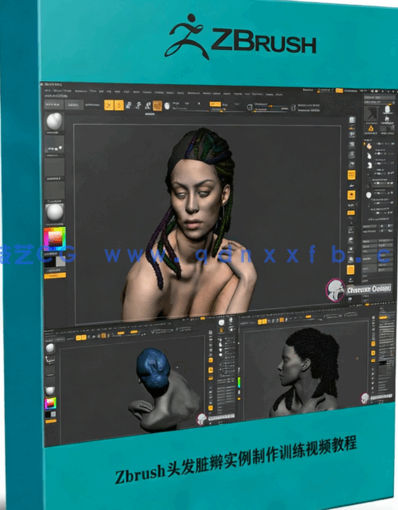Run BPR render from right shelf top icon
This screenshot has height=510, width=398.
(x=352, y=121)
